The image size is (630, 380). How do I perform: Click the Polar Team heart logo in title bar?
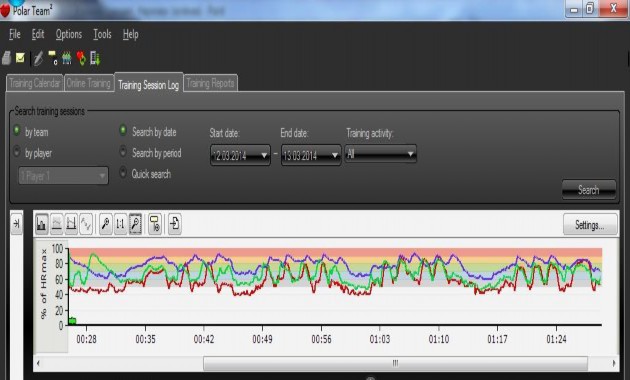[5, 10]
